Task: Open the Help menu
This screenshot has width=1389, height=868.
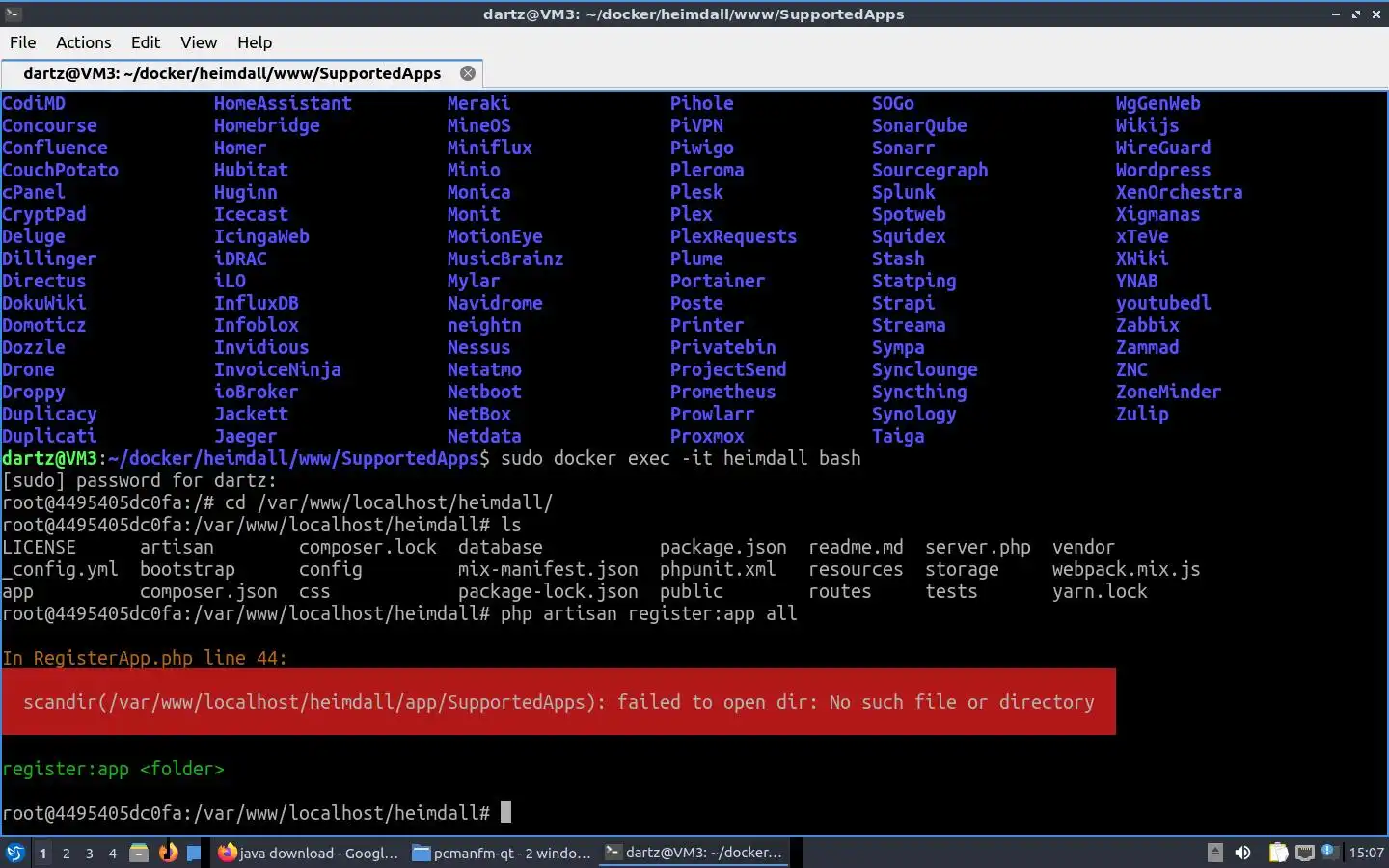Action: (255, 42)
